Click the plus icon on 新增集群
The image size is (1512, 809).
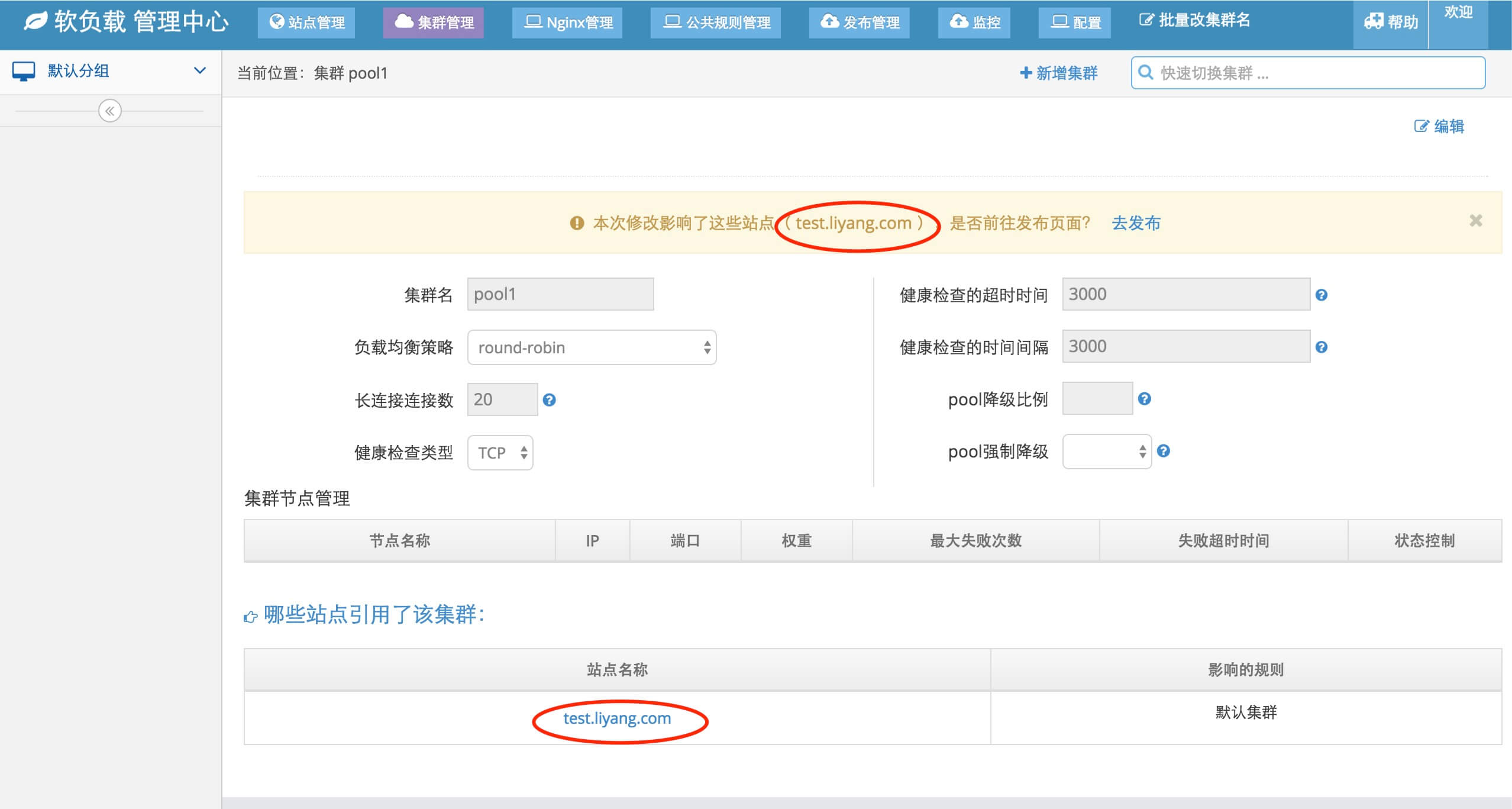pos(1026,73)
